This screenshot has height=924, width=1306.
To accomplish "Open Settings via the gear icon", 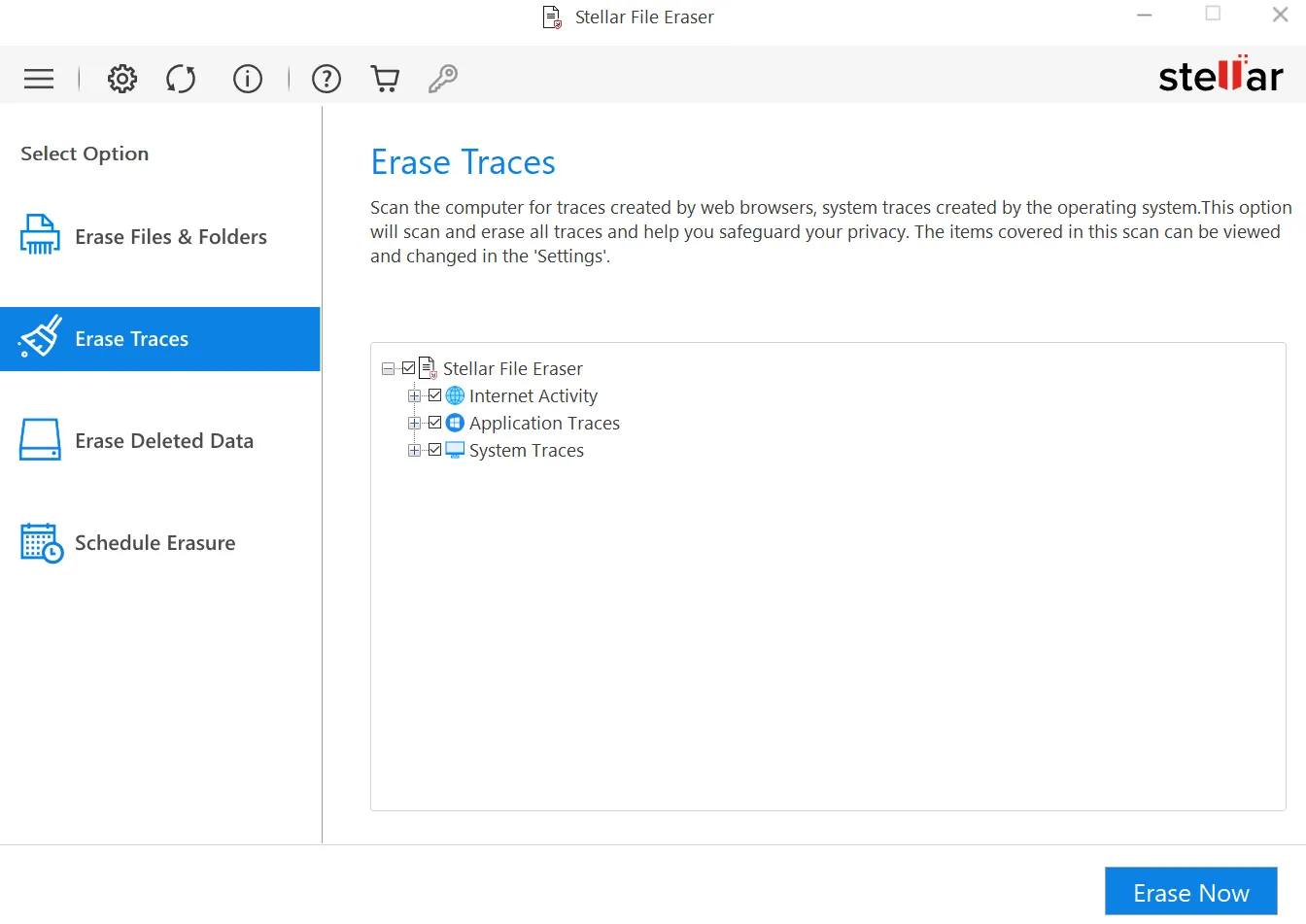I will tap(122, 79).
